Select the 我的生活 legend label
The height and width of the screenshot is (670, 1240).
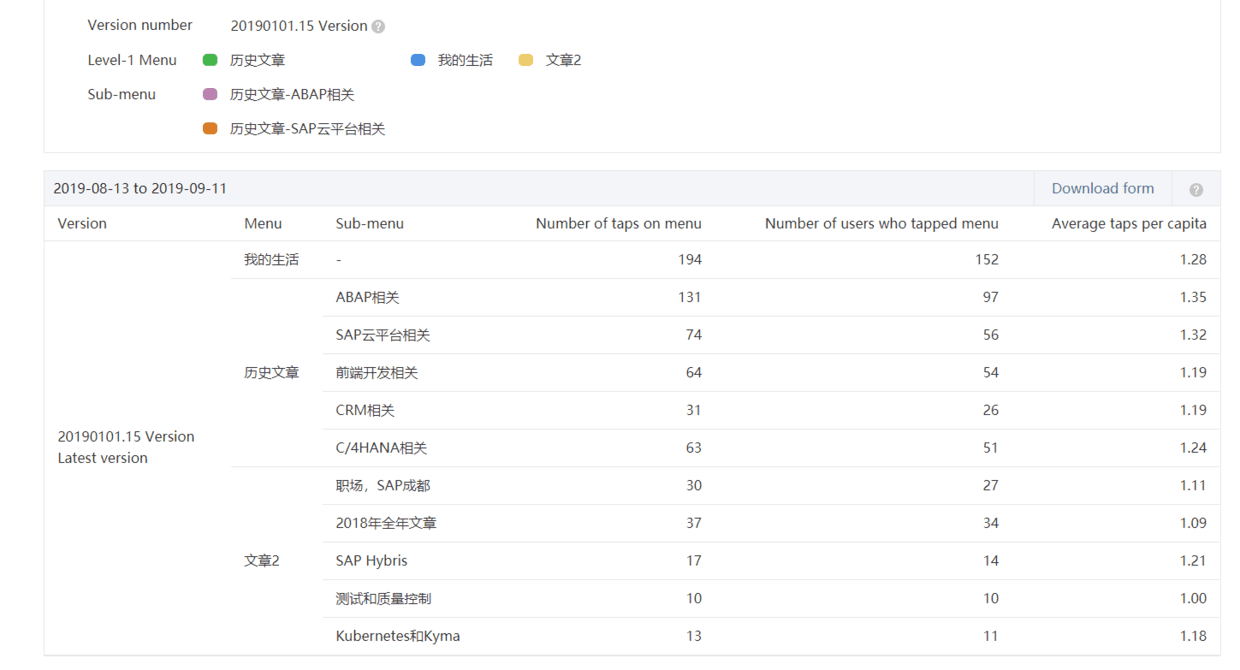coord(465,60)
